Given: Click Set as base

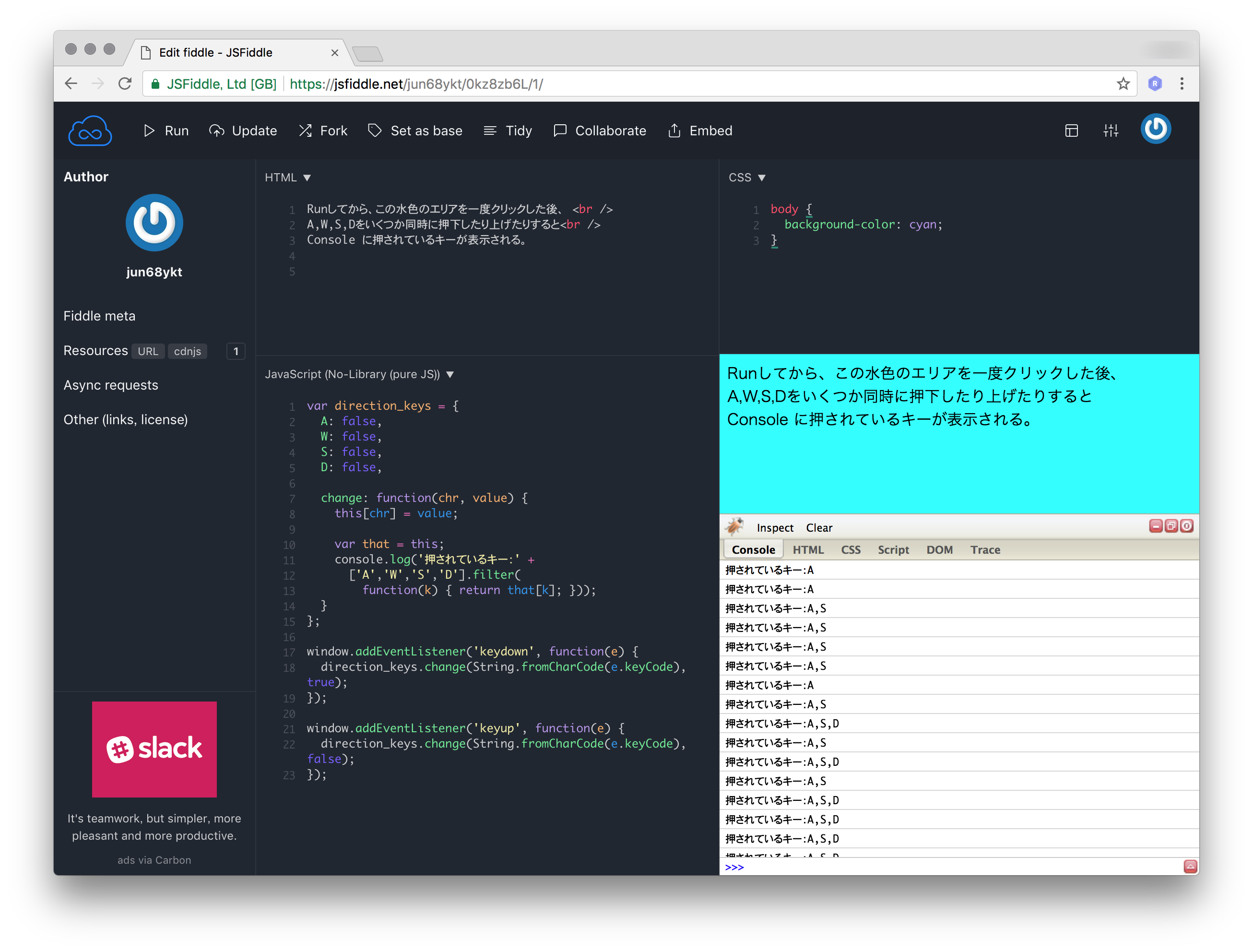Looking at the screenshot, I should (x=415, y=131).
